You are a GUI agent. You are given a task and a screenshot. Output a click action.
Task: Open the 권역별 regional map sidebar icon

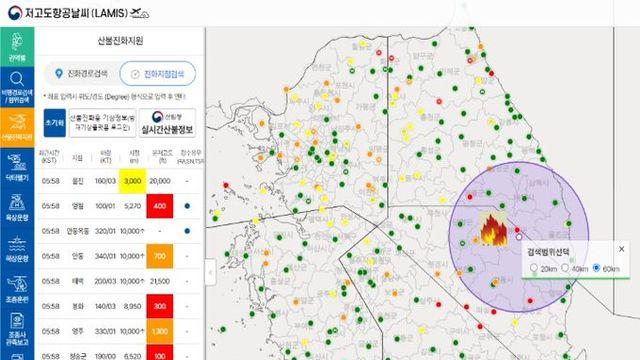click(x=17, y=47)
